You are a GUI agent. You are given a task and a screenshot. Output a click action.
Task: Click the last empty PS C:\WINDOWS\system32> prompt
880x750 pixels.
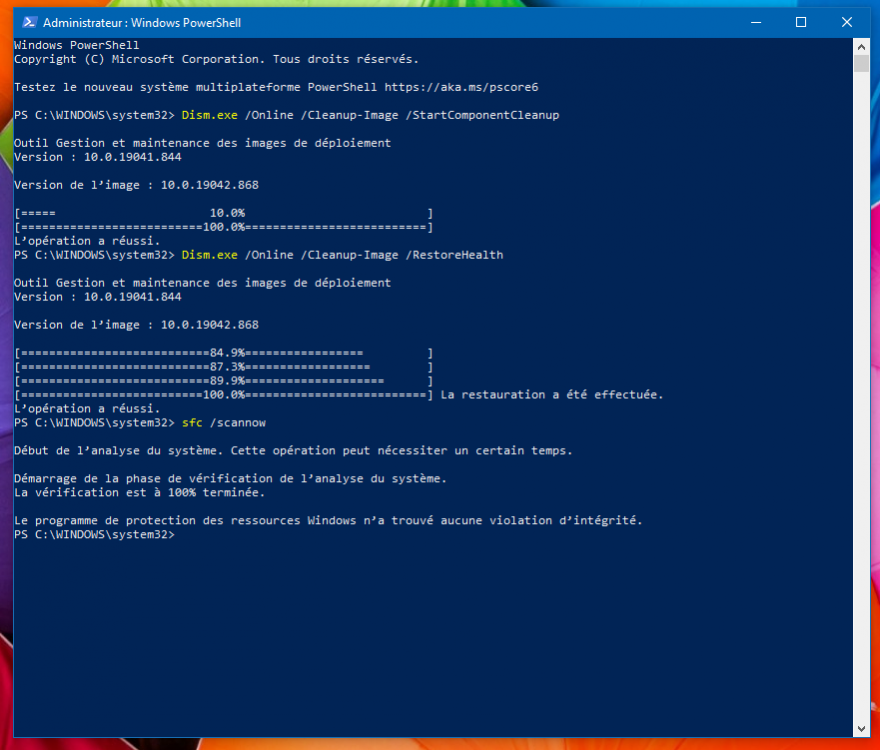tap(94, 534)
